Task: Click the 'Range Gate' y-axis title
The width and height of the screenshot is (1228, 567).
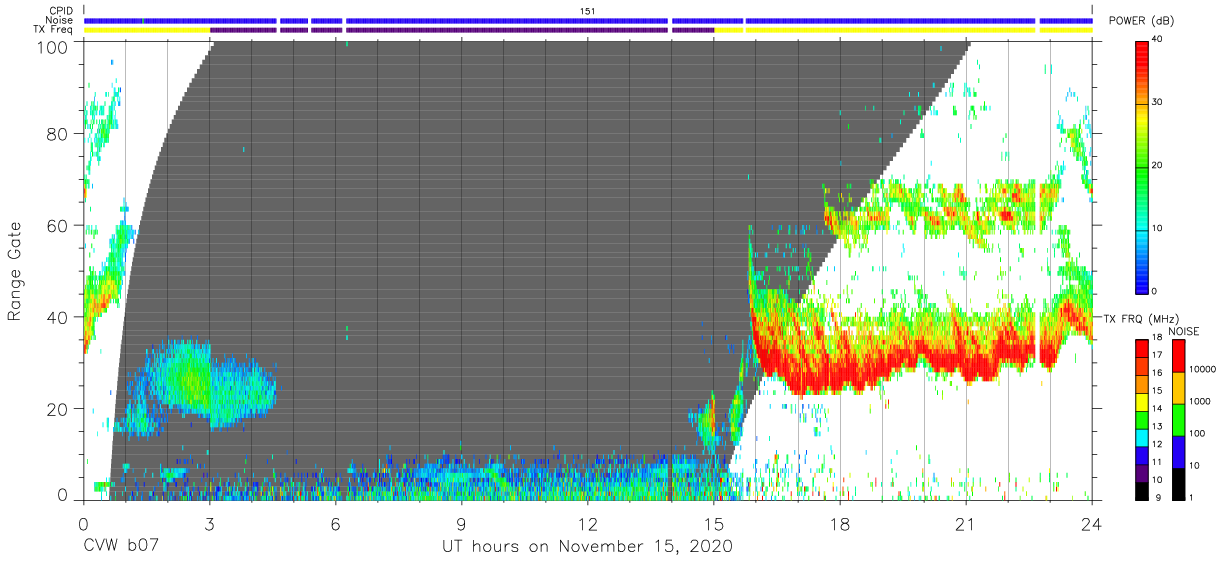Action: click(x=15, y=272)
